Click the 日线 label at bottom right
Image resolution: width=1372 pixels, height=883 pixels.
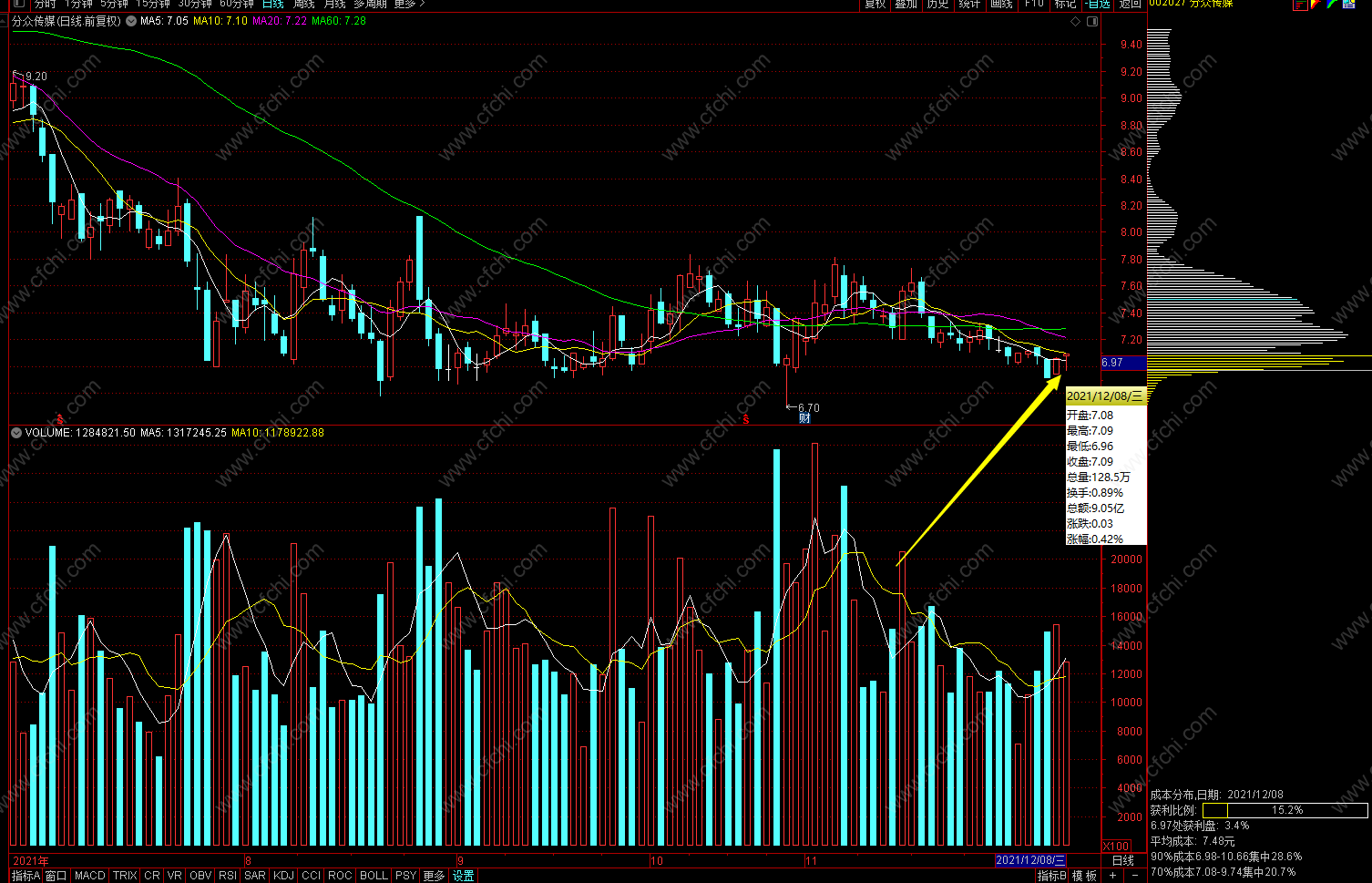coord(1123,860)
